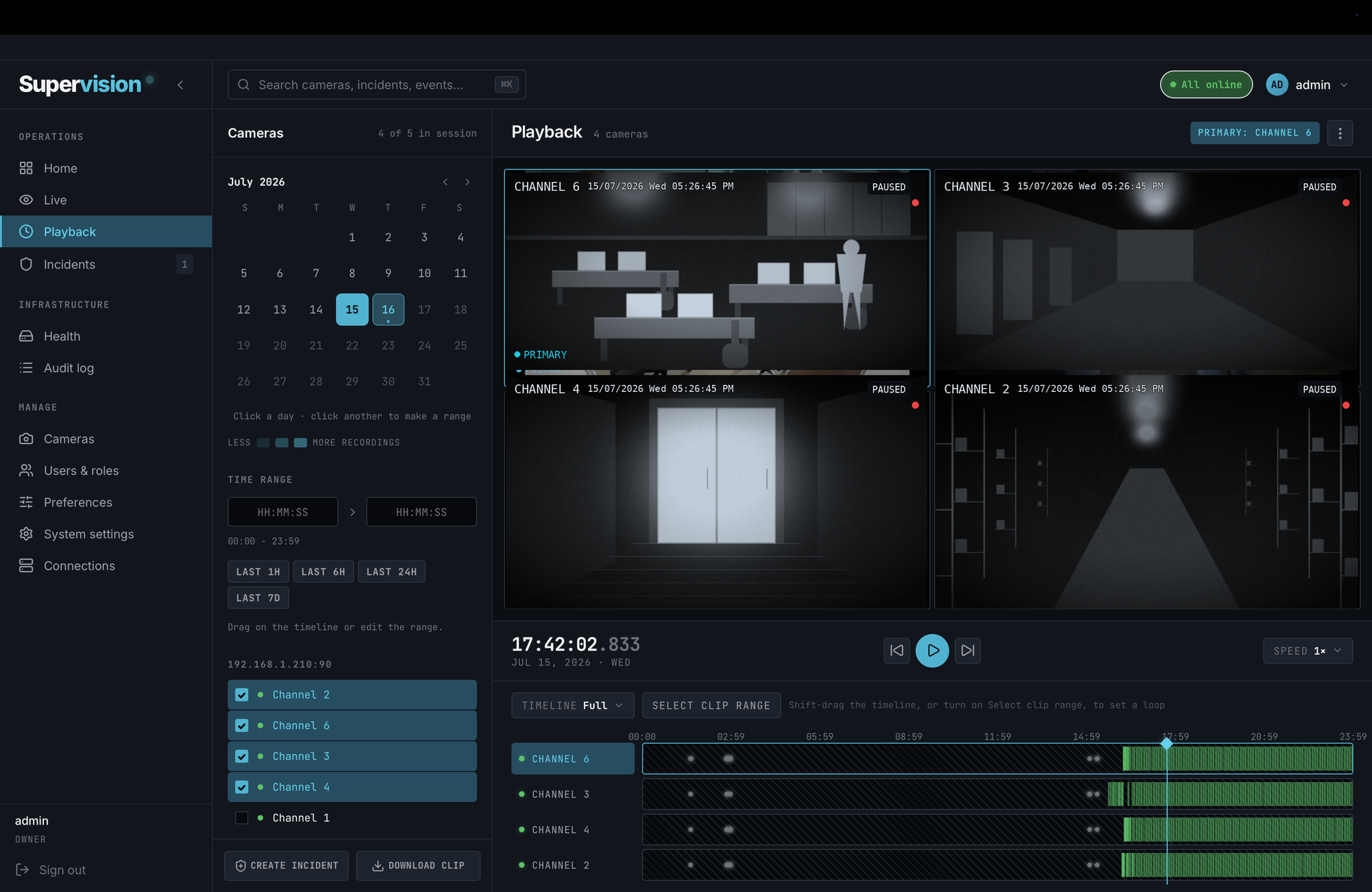Select July 15 in the calendar
Screen dimensions: 1372x892
point(352,309)
